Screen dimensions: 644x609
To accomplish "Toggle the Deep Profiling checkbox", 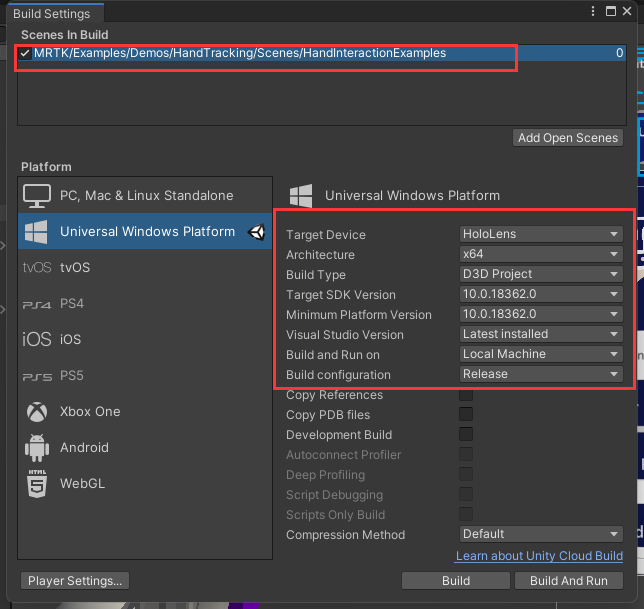I will pyautogui.click(x=466, y=474).
